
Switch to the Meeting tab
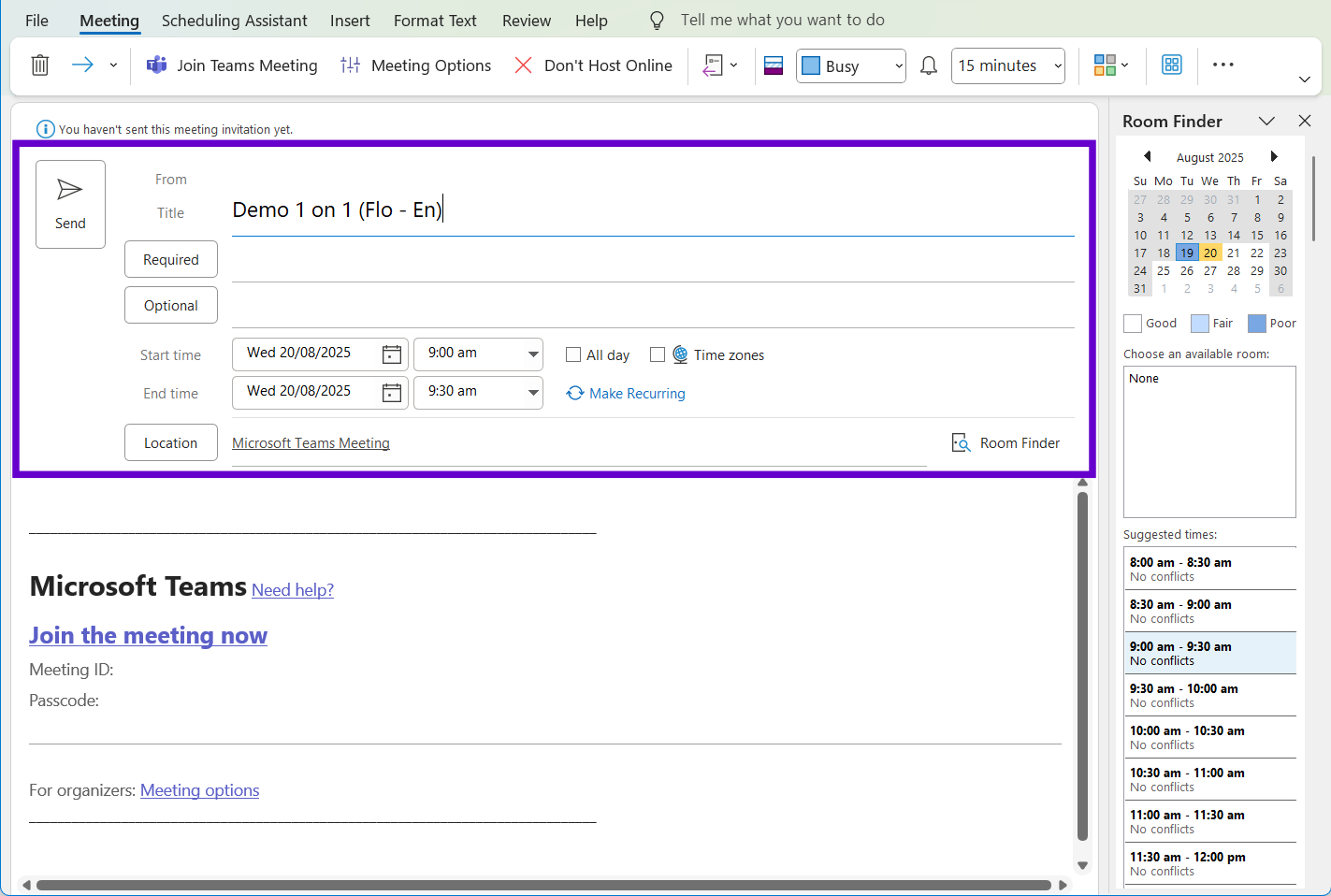pos(109,21)
